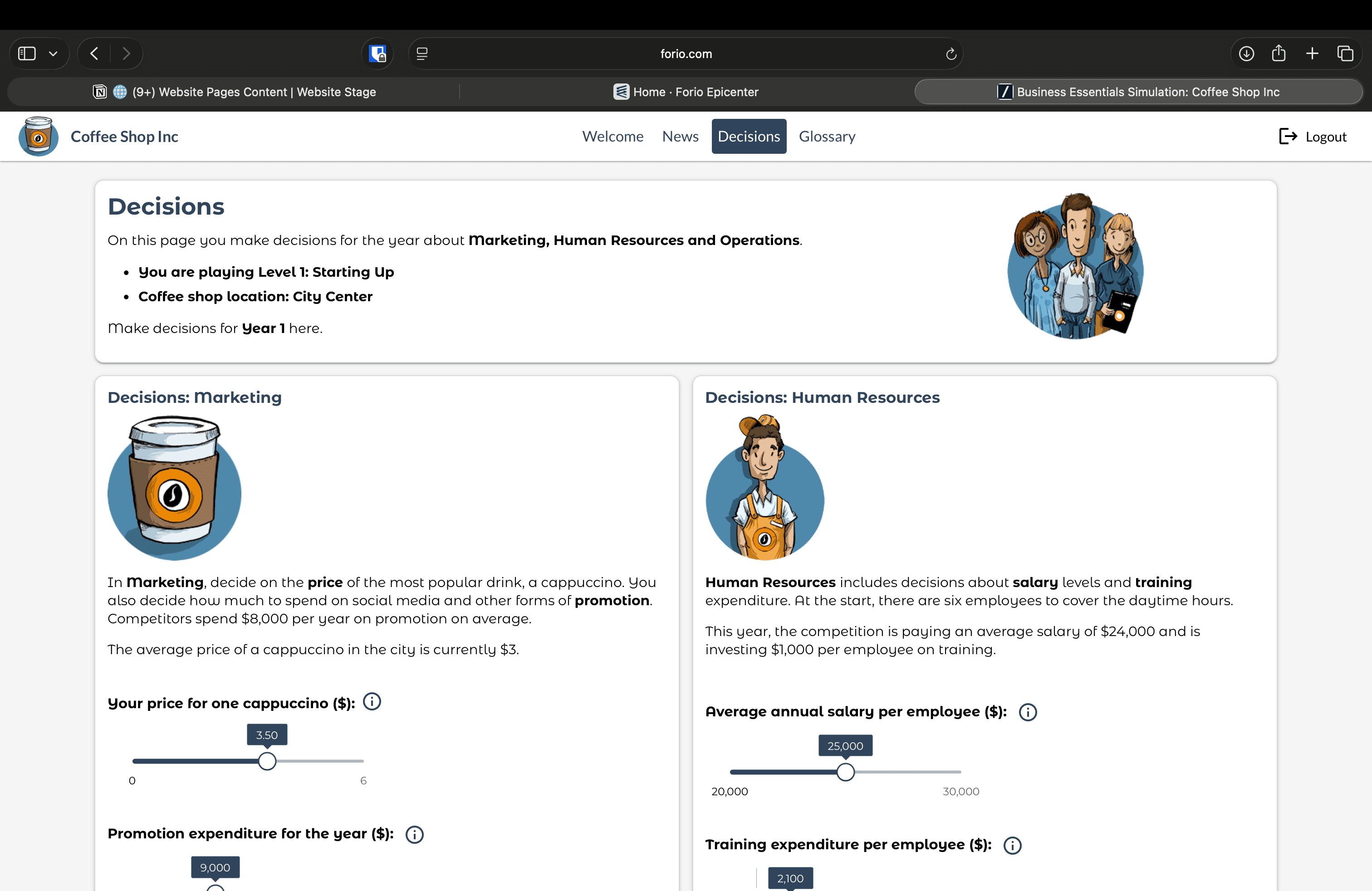1372x891 pixels.
Task: Switch to Home Forio Epicenter tab
Action: [686, 92]
